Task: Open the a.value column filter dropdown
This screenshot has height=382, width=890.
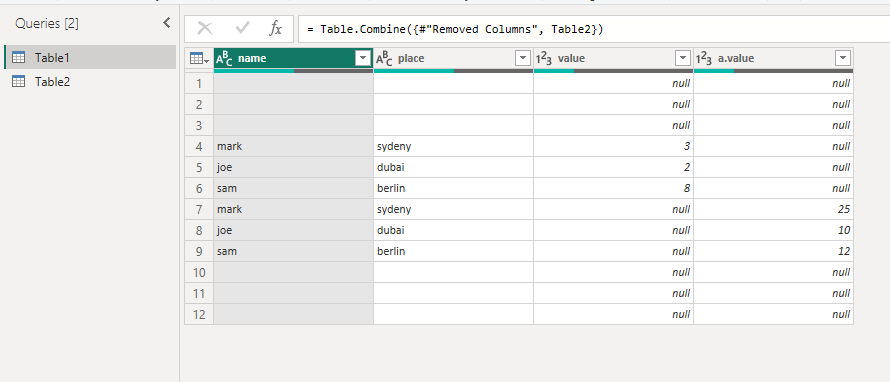Action: click(x=843, y=58)
